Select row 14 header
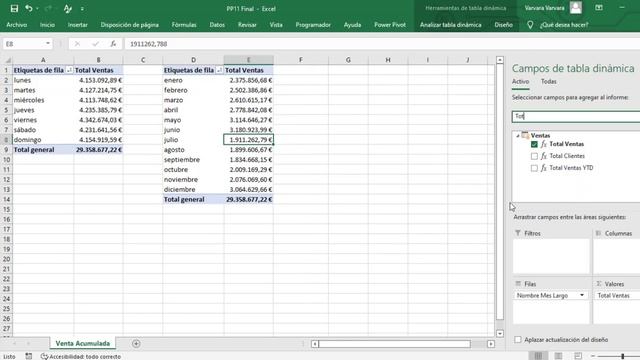The width and height of the screenshot is (640, 360). [6, 199]
